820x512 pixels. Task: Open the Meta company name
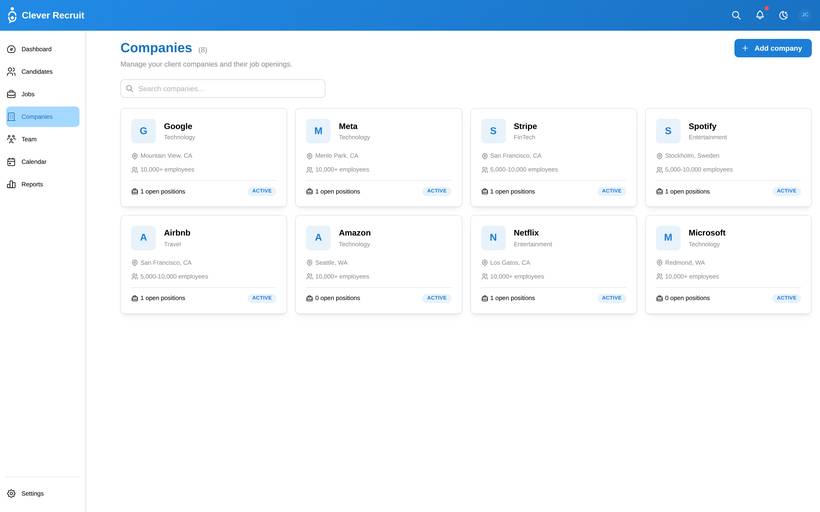coord(348,126)
